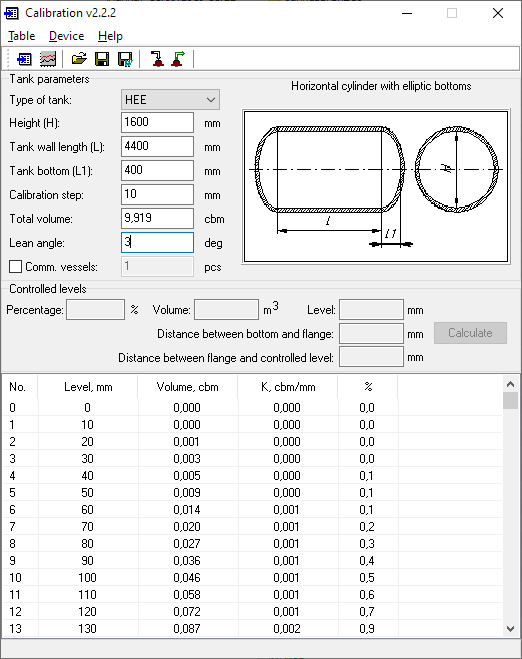This screenshot has height=659, width=522.
Task: Click the Volume, cbm column header
Action: (187, 387)
